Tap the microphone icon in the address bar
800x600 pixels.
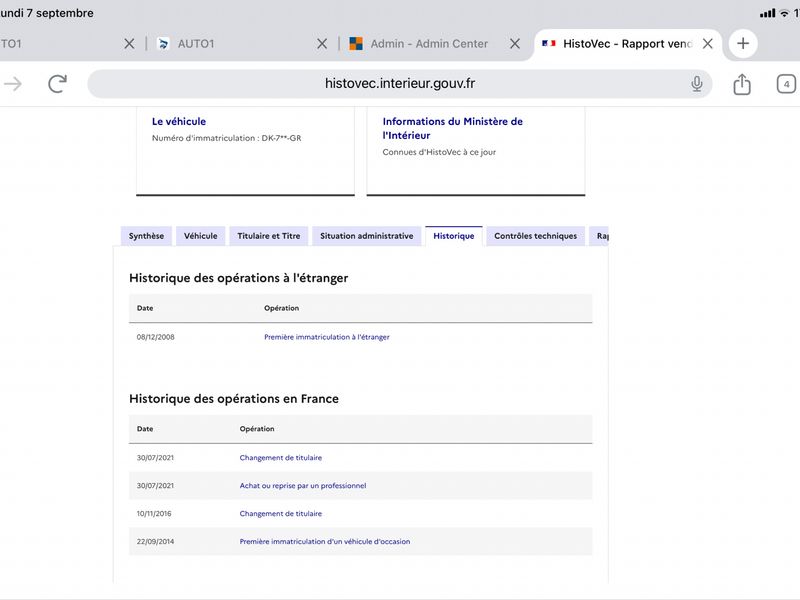[x=696, y=84]
